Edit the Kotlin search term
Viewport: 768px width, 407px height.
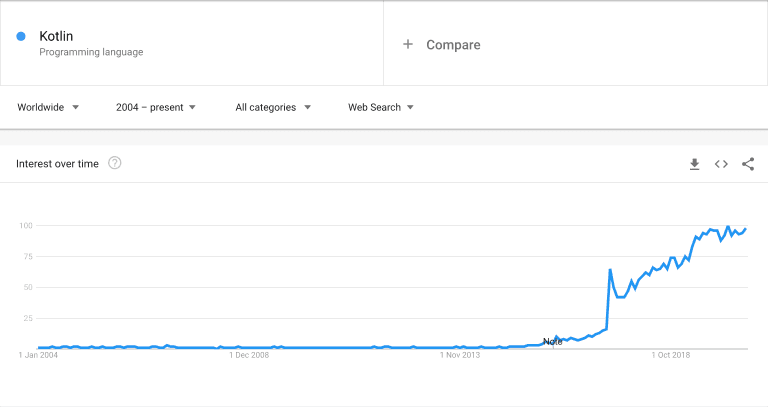tap(56, 36)
